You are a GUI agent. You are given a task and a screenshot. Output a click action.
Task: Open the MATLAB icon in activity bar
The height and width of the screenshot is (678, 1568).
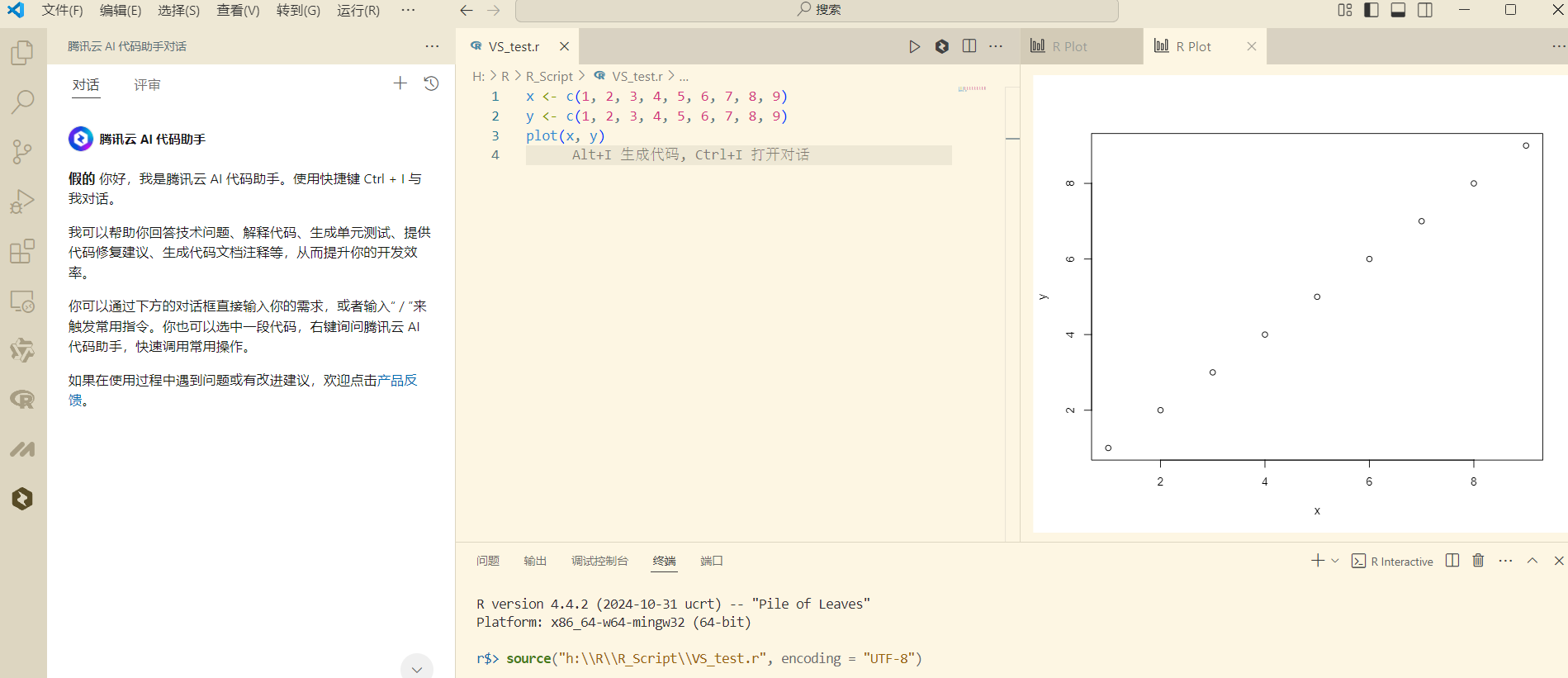(x=22, y=449)
